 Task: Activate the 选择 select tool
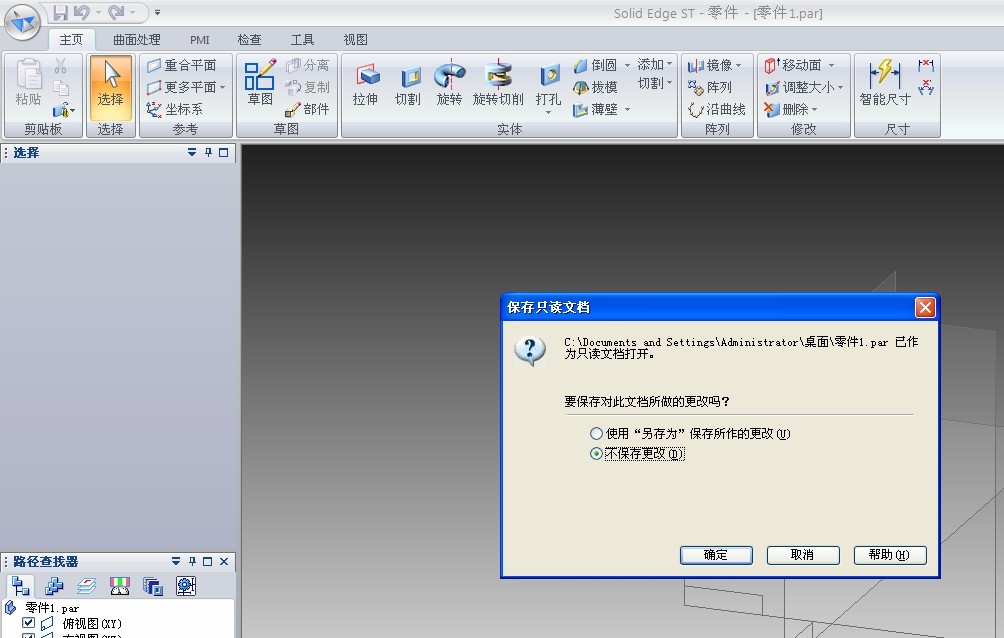click(x=110, y=88)
